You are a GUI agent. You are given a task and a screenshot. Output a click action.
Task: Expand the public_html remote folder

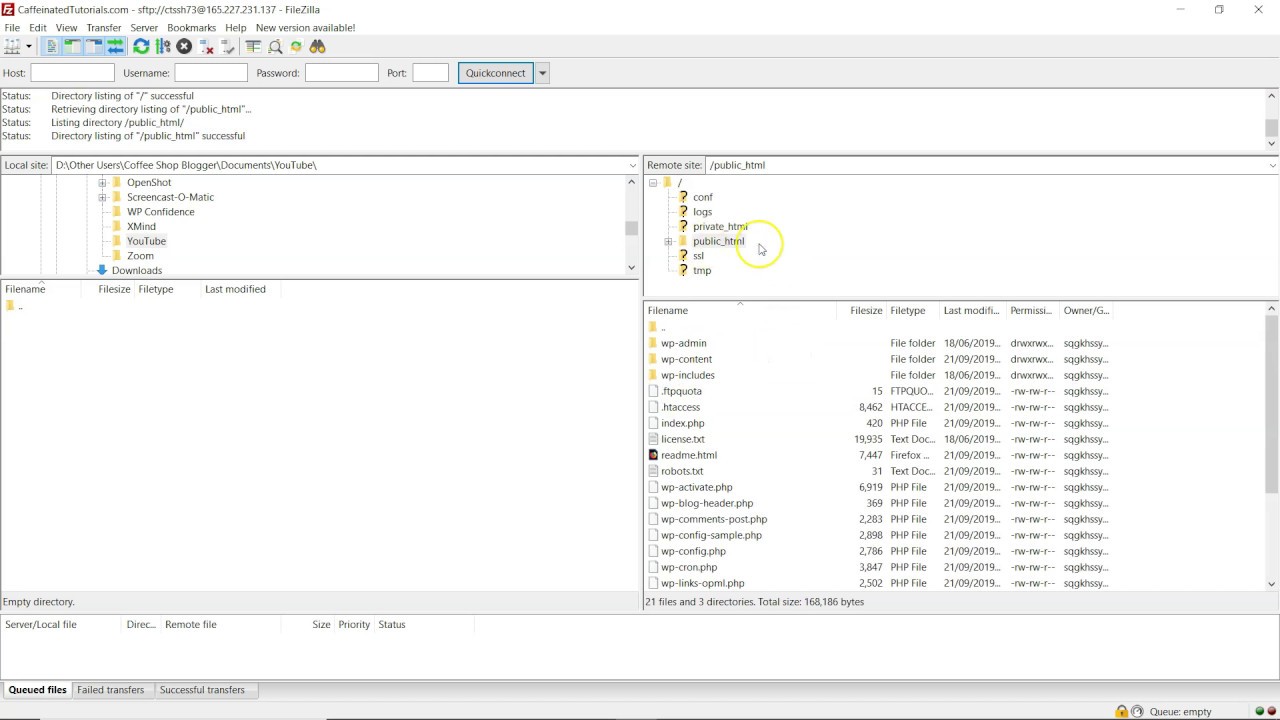click(x=668, y=242)
